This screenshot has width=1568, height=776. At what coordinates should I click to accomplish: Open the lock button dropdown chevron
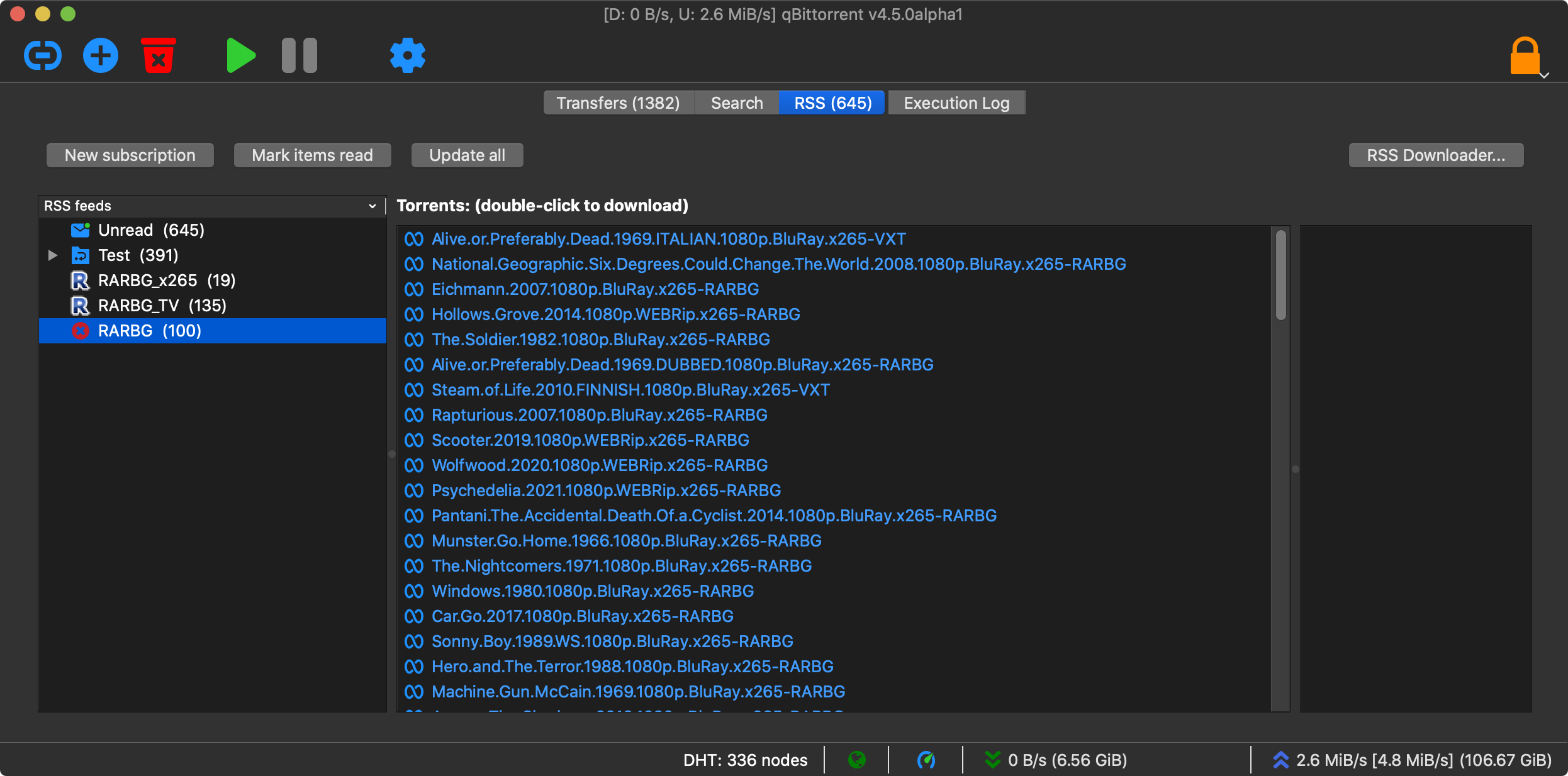(x=1545, y=77)
